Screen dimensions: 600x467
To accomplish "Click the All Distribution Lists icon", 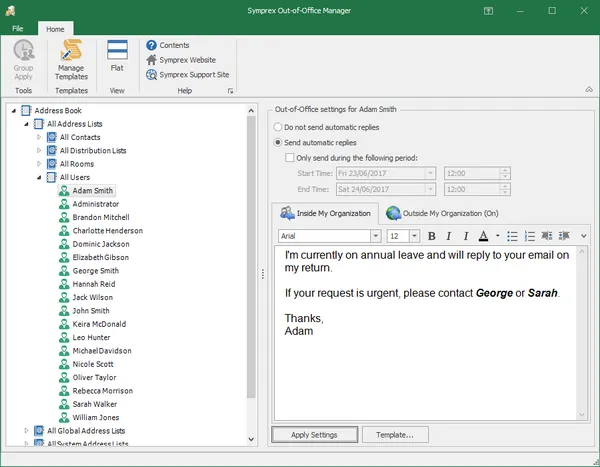I will point(51,150).
